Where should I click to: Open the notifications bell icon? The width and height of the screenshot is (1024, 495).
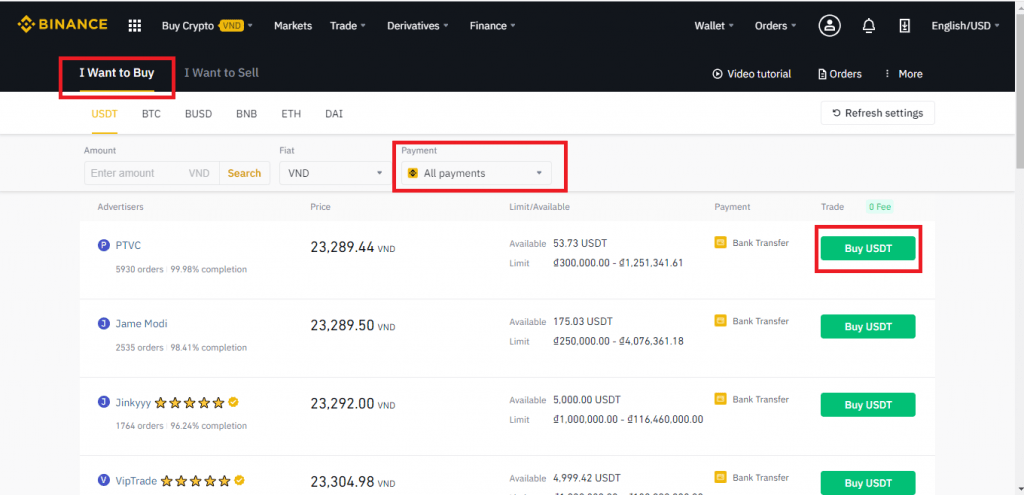coord(869,25)
